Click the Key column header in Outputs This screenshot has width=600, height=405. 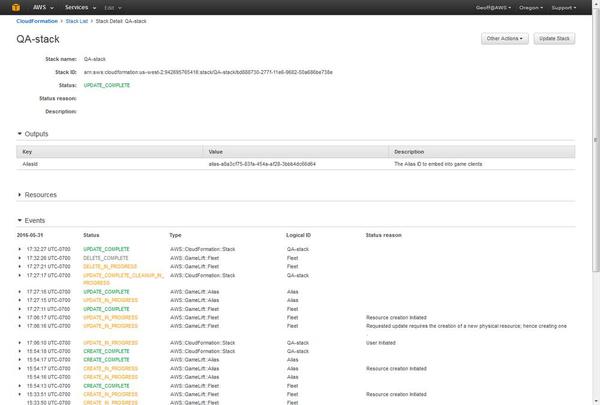click(109, 152)
